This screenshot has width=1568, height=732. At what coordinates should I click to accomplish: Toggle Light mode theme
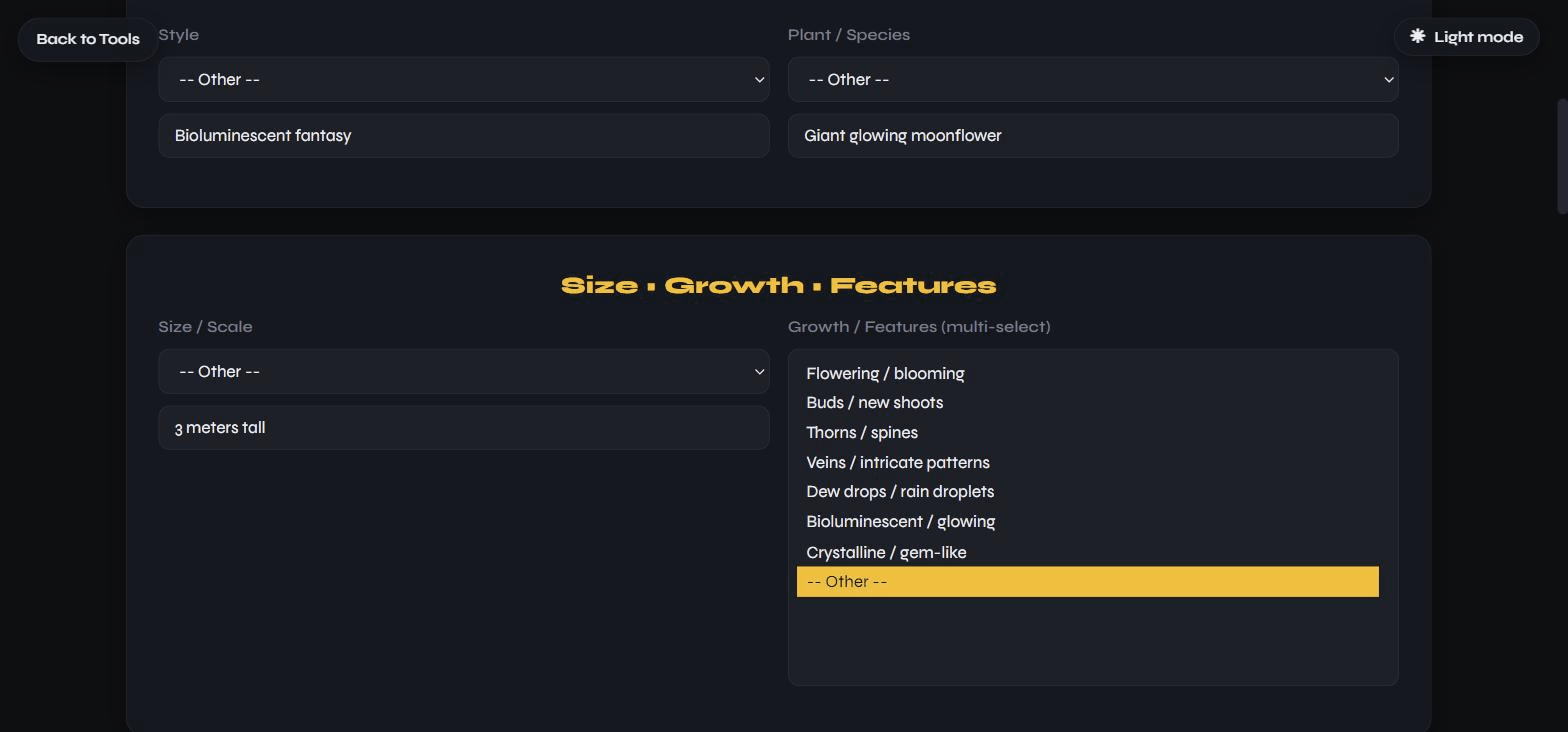[1466, 37]
